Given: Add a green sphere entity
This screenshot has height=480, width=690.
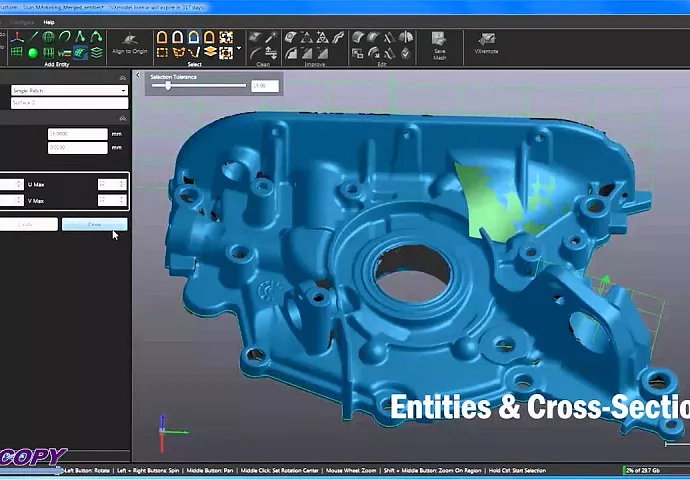Looking at the screenshot, I should pyautogui.click(x=32, y=53).
